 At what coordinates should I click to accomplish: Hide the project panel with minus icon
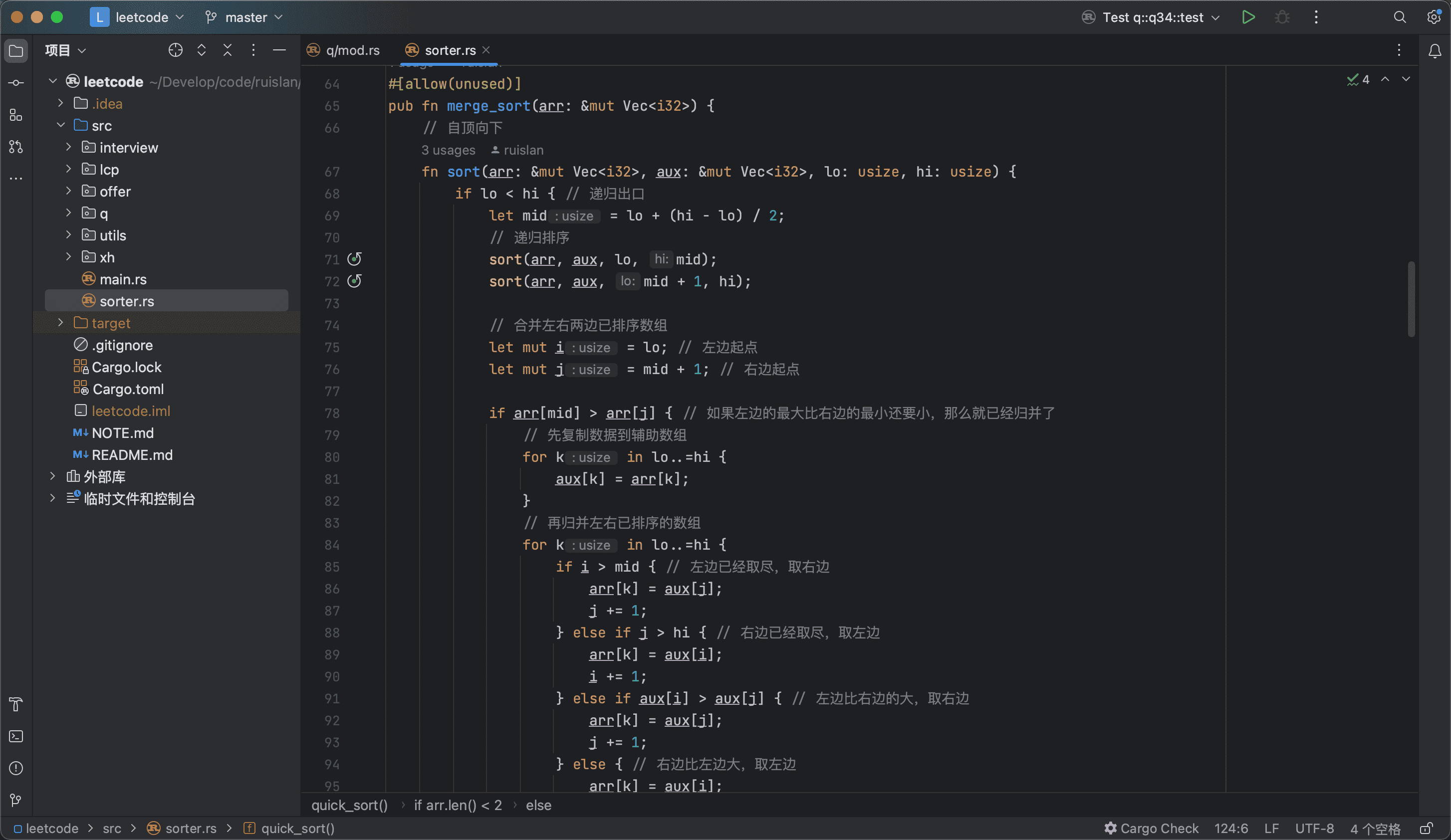(279, 51)
